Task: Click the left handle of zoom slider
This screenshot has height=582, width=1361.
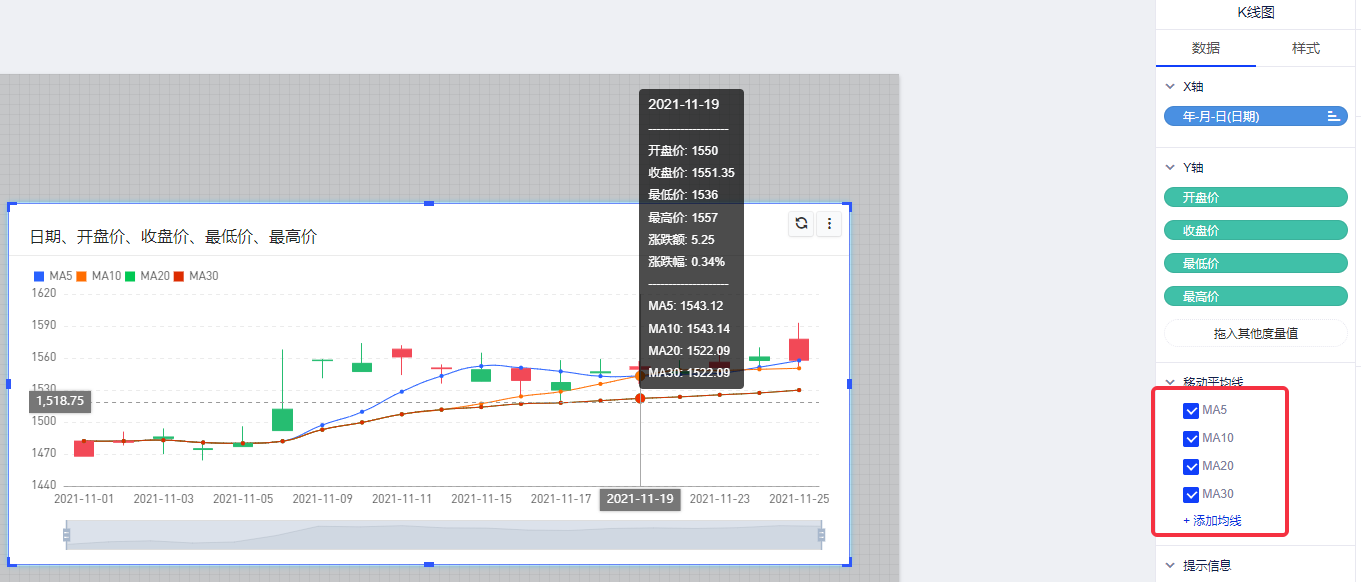Action: tap(67, 535)
